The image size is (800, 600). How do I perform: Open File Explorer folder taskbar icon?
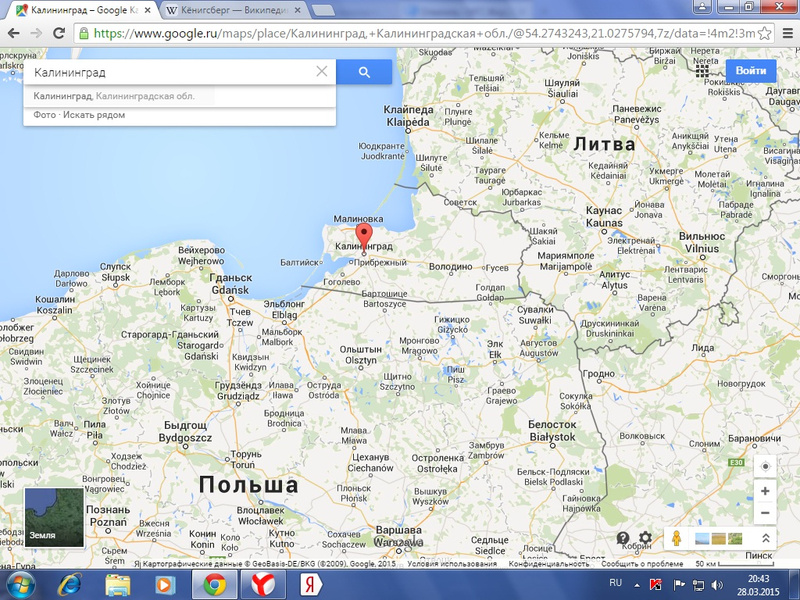click(x=118, y=585)
